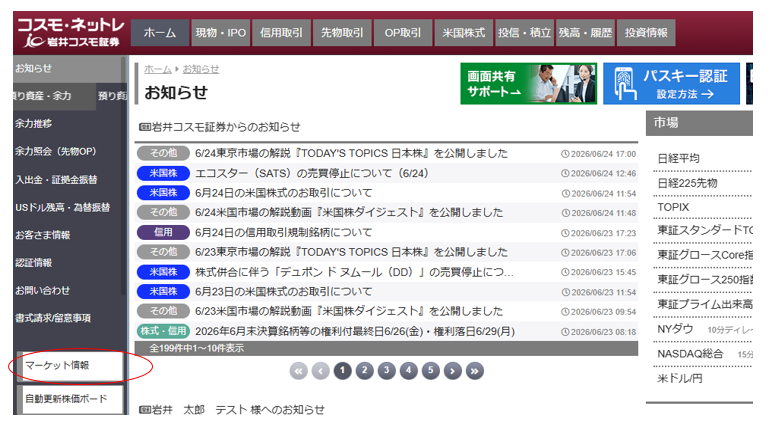Open the 投資情報 menu
771x425 pixels.
click(x=646, y=33)
